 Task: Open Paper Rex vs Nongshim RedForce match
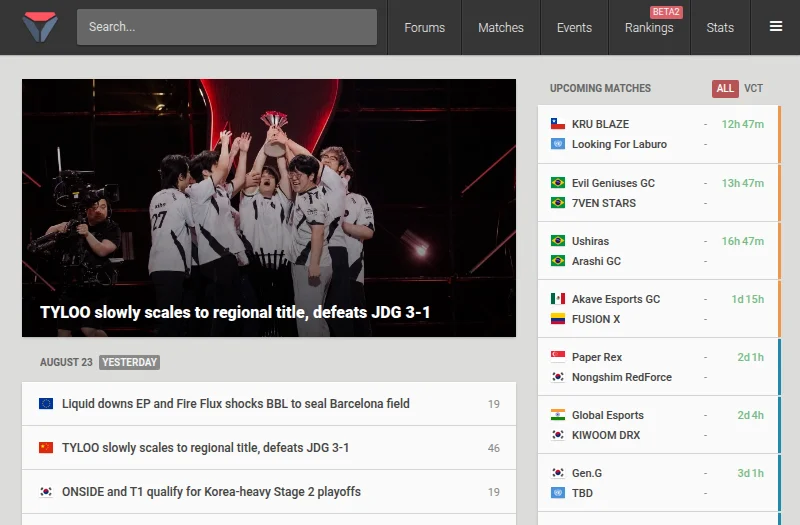tap(659, 367)
